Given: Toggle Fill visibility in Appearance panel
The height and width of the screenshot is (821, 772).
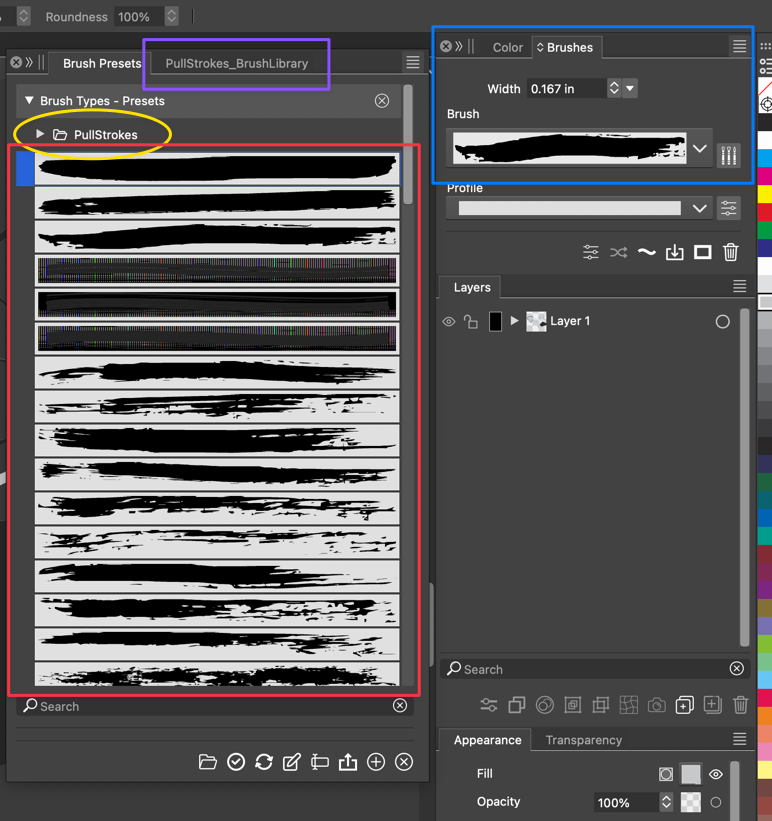Looking at the screenshot, I should coord(716,774).
